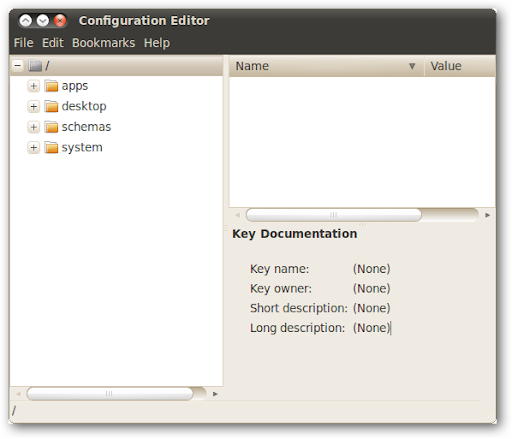The height and width of the screenshot is (439, 512).
Task: Expand the apps tree node
Action: click(x=33, y=86)
